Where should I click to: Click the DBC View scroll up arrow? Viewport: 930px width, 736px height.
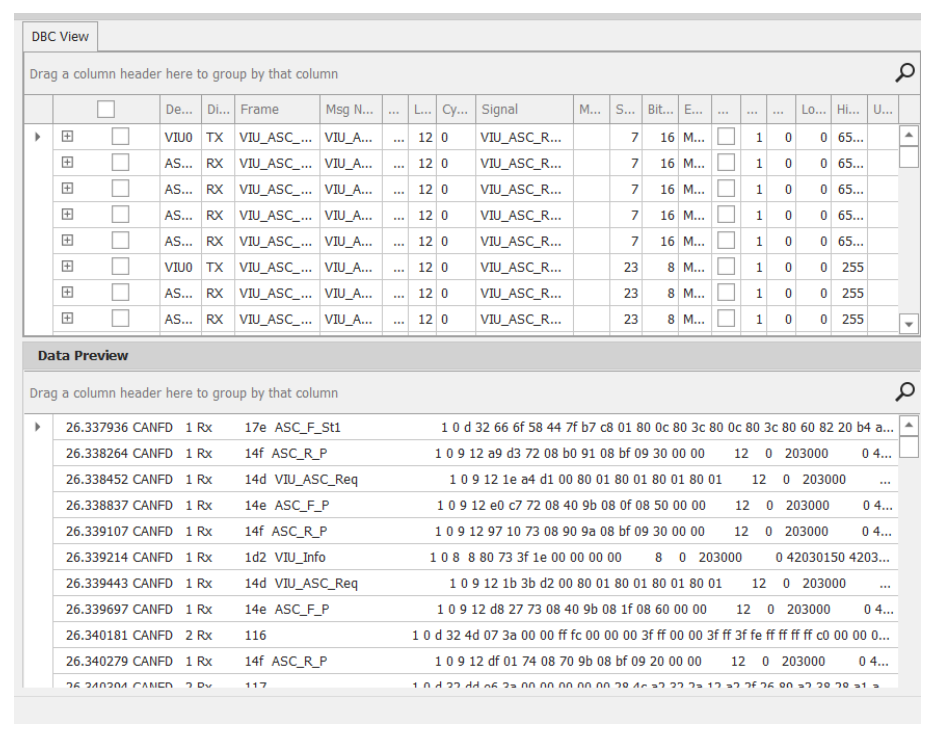point(909,135)
